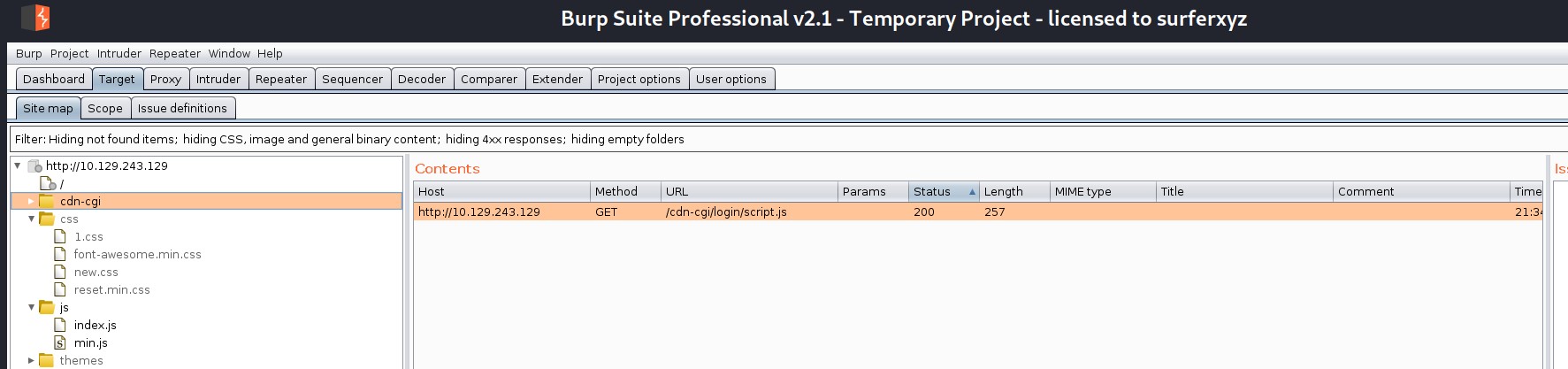
Task: Click the font-awesome.min.css file icon
Action: (x=60, y=255)
